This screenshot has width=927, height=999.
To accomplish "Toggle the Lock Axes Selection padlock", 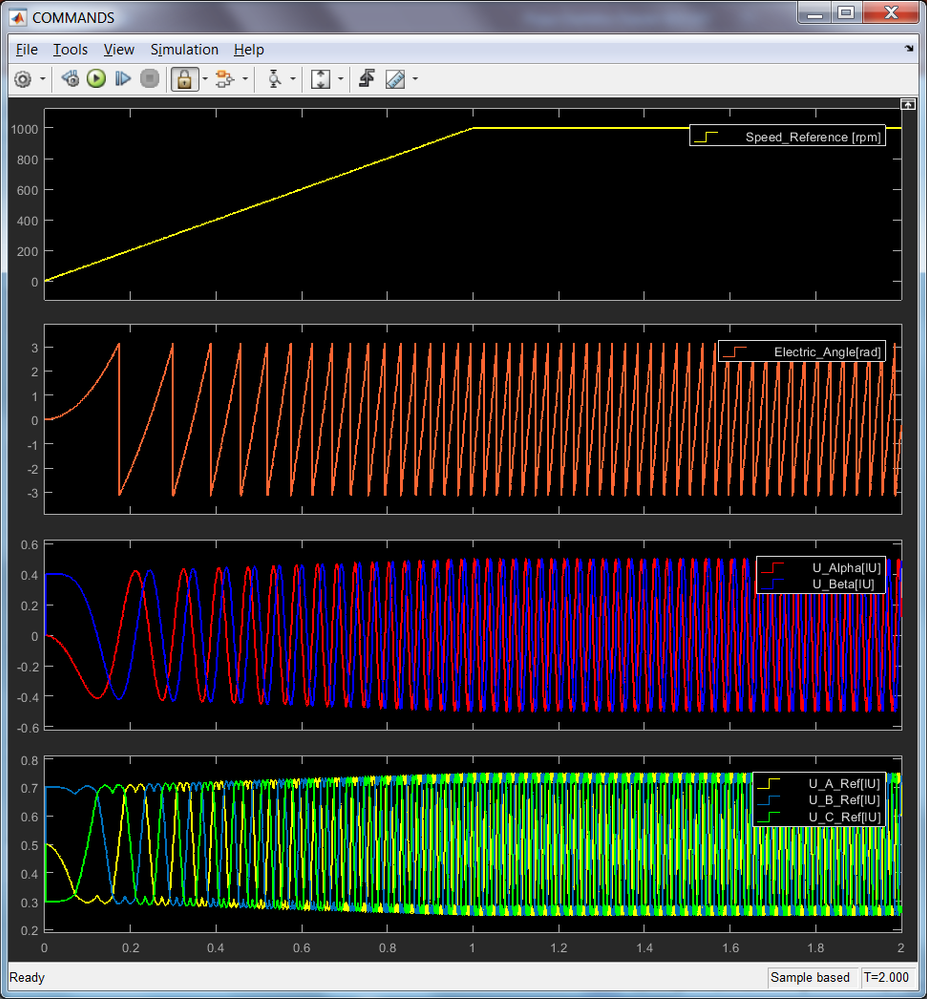I will (x=184, y=79).
